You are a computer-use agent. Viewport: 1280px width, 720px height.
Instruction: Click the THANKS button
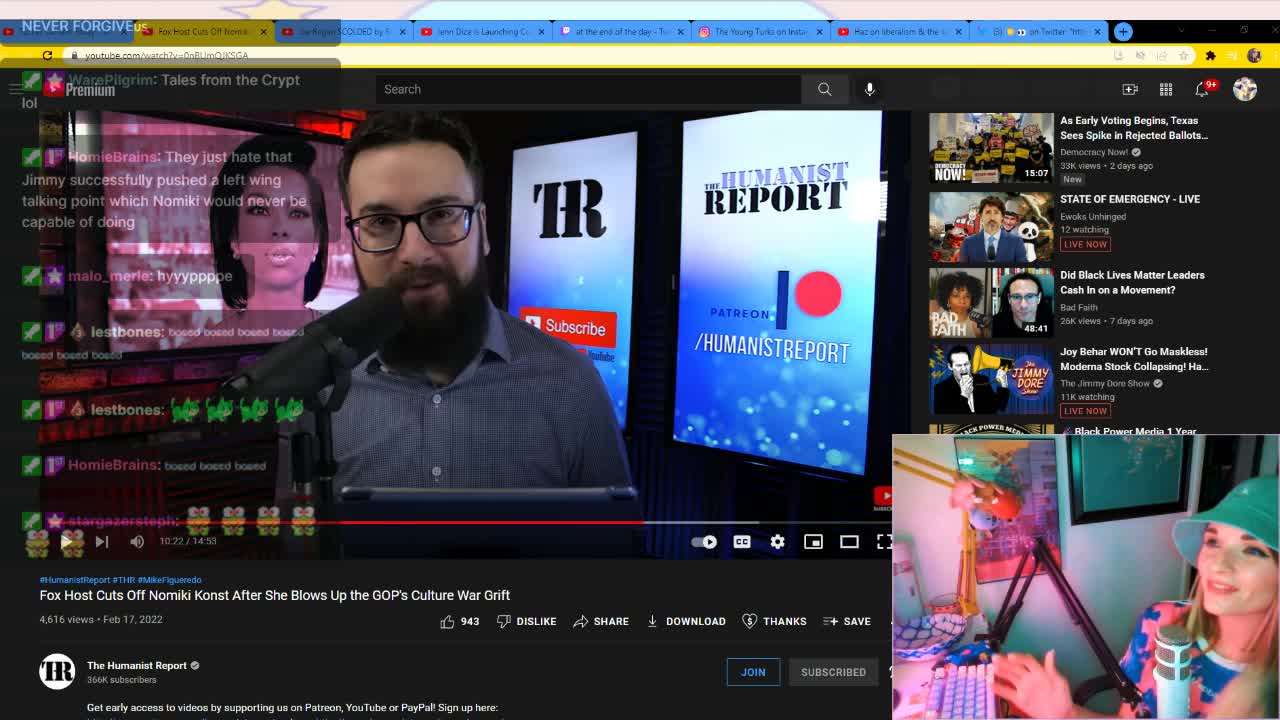(x=774, y=622)
